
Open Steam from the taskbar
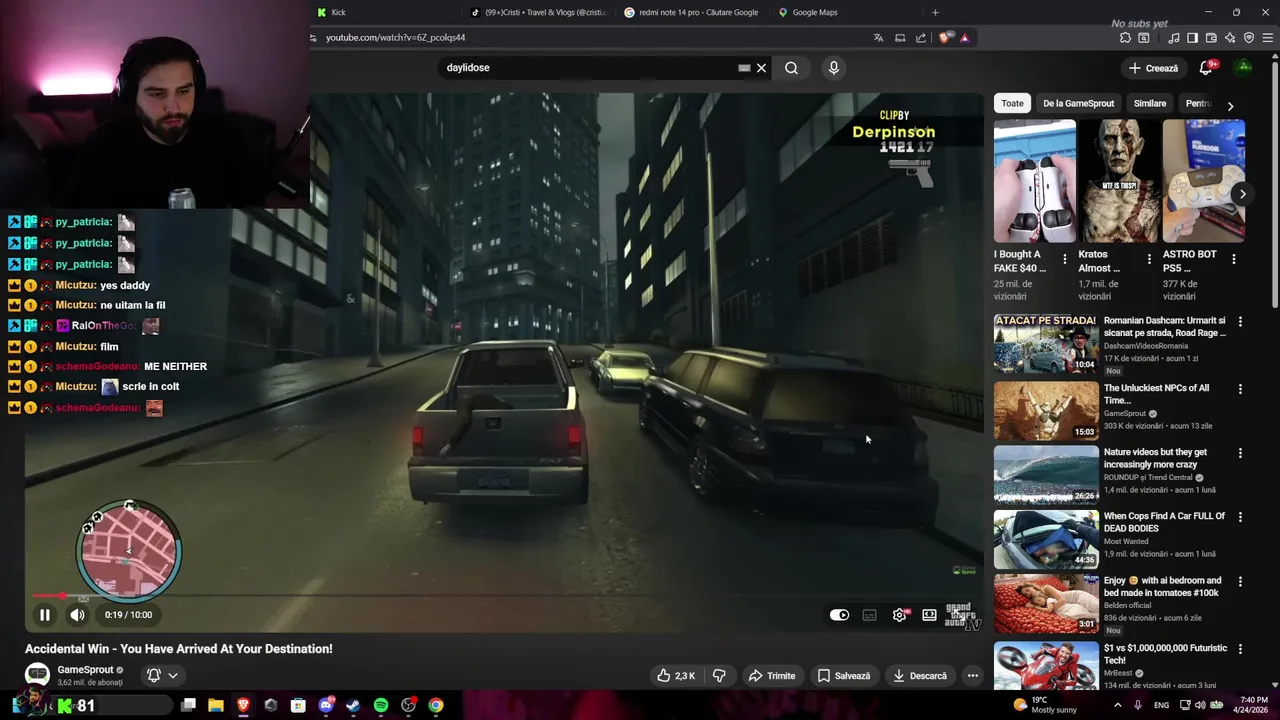(x=353, y=706)
